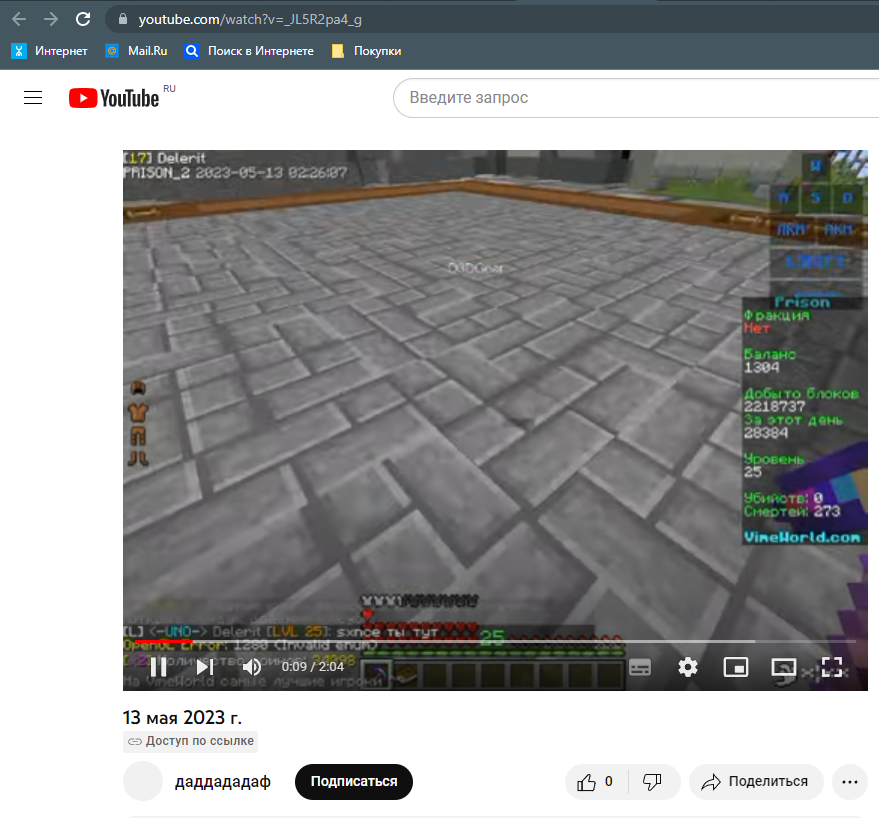Viewport: 879px width, 818px height.
Task: Go back with the browser back arrow
Action: pyautogui.click(x=19, y=20)
